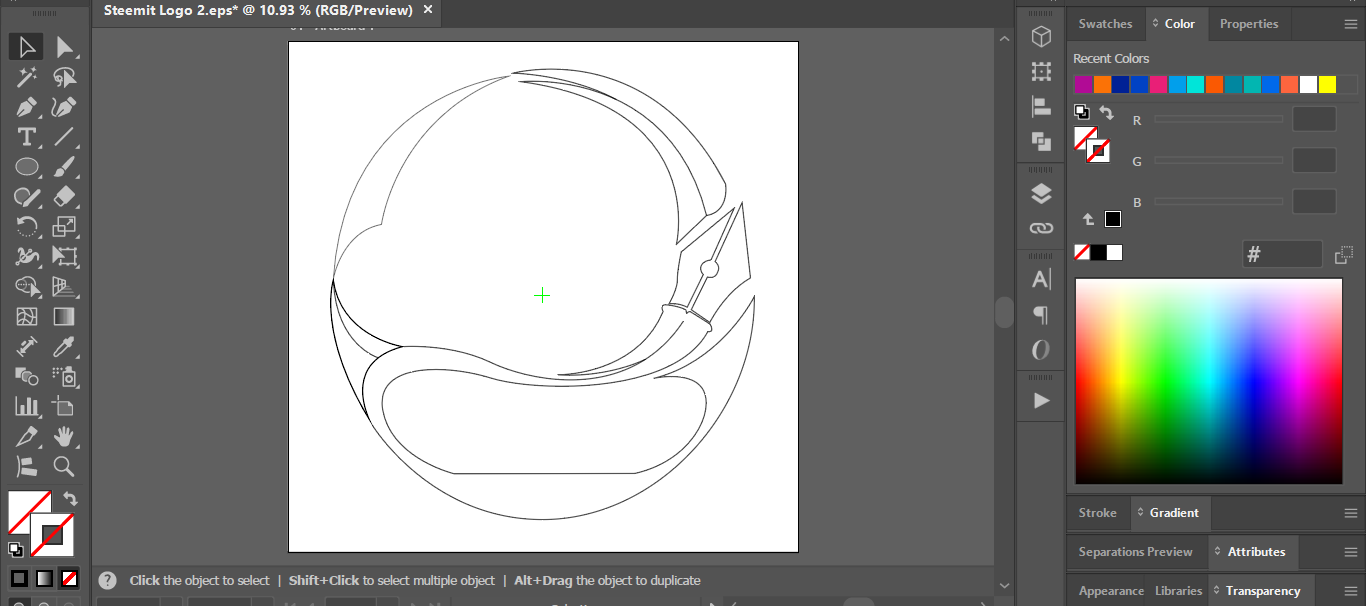Select the Pen tool
Image resolution: width=1366 pixels, height=606 pixels.
[x=27, y=107]
